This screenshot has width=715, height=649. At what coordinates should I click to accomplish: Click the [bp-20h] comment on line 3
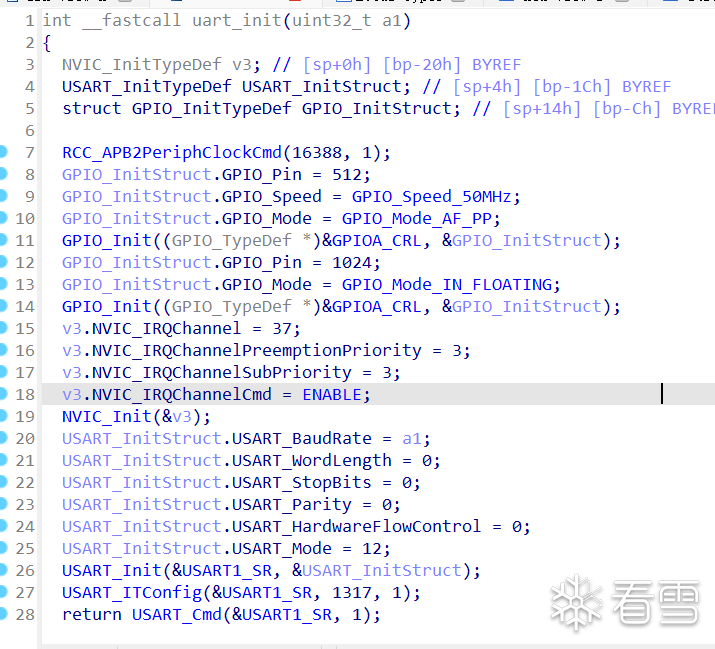point(422,65)
